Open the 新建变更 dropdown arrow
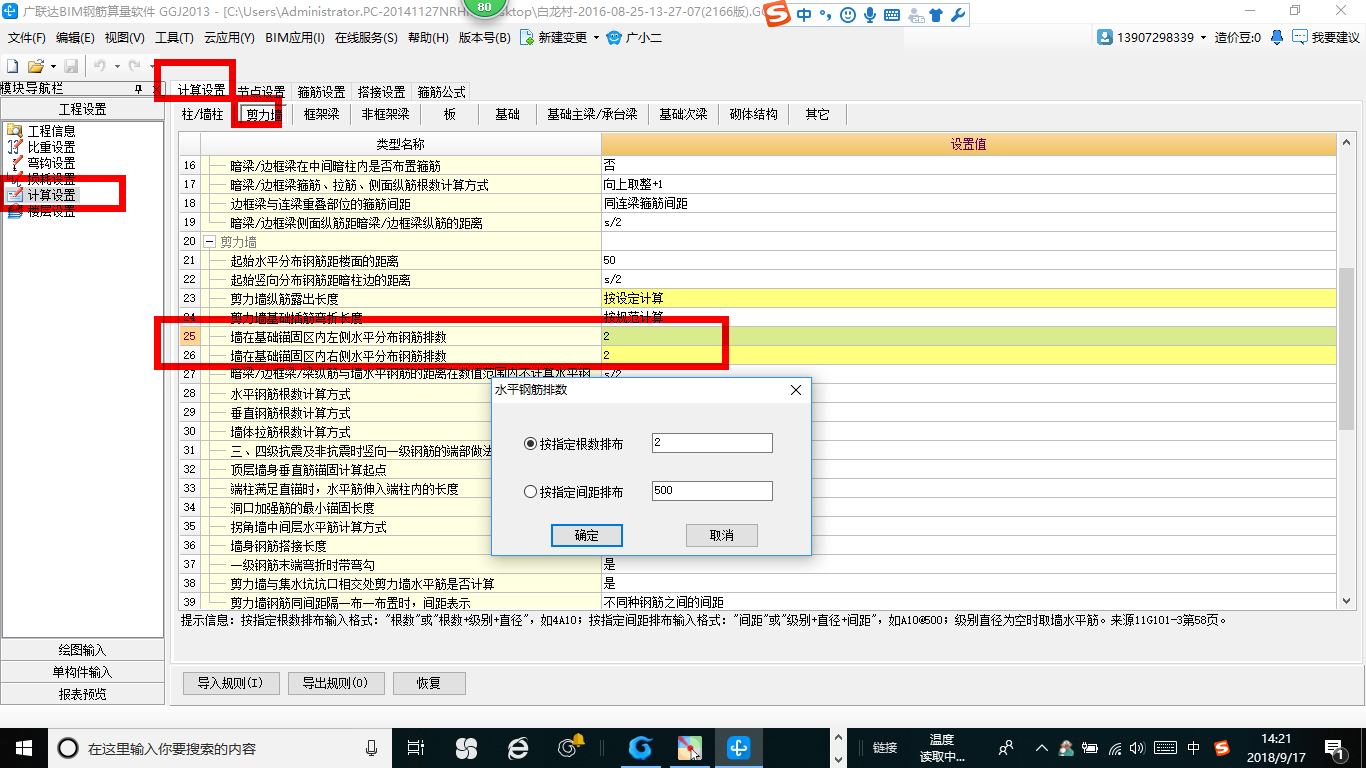1366x768 pixels. click(596, 38)
